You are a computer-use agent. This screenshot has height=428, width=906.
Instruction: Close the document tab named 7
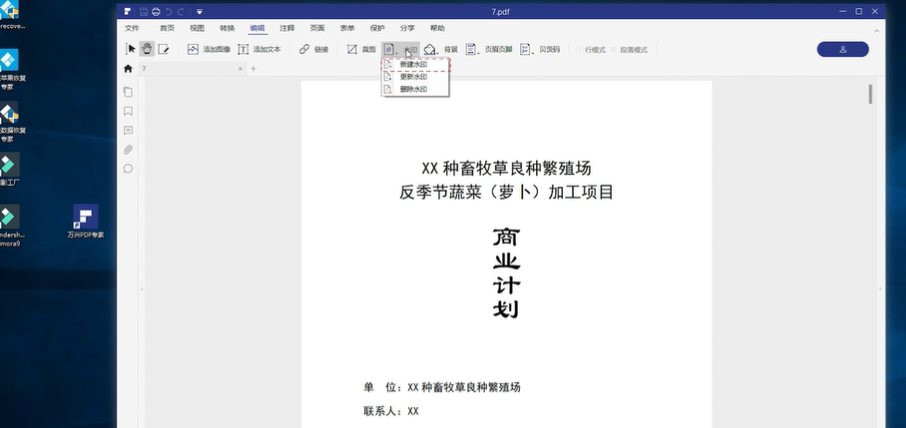coord(240,69)
